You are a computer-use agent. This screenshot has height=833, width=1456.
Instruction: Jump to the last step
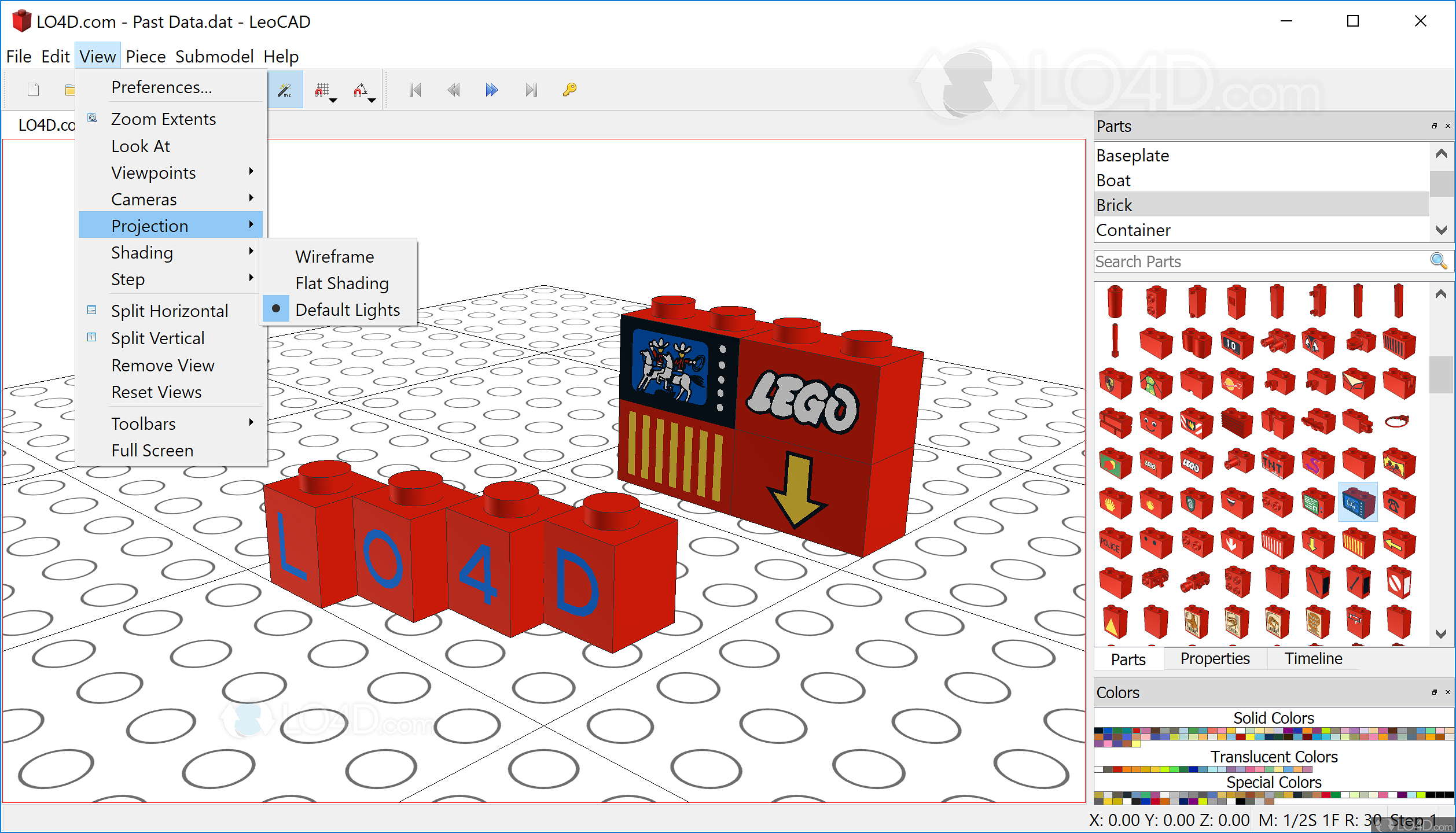[531, 90]
